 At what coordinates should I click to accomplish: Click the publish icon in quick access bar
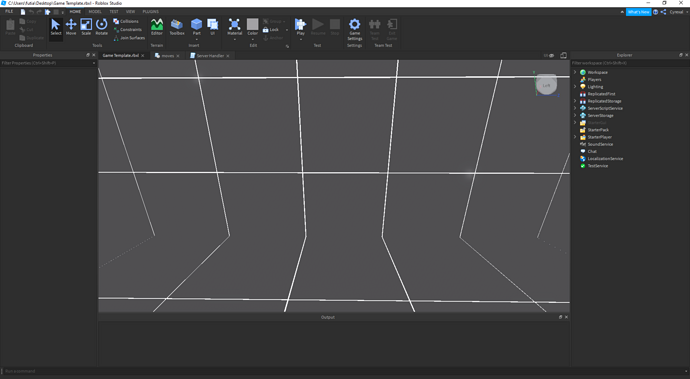tap(48, 12)
